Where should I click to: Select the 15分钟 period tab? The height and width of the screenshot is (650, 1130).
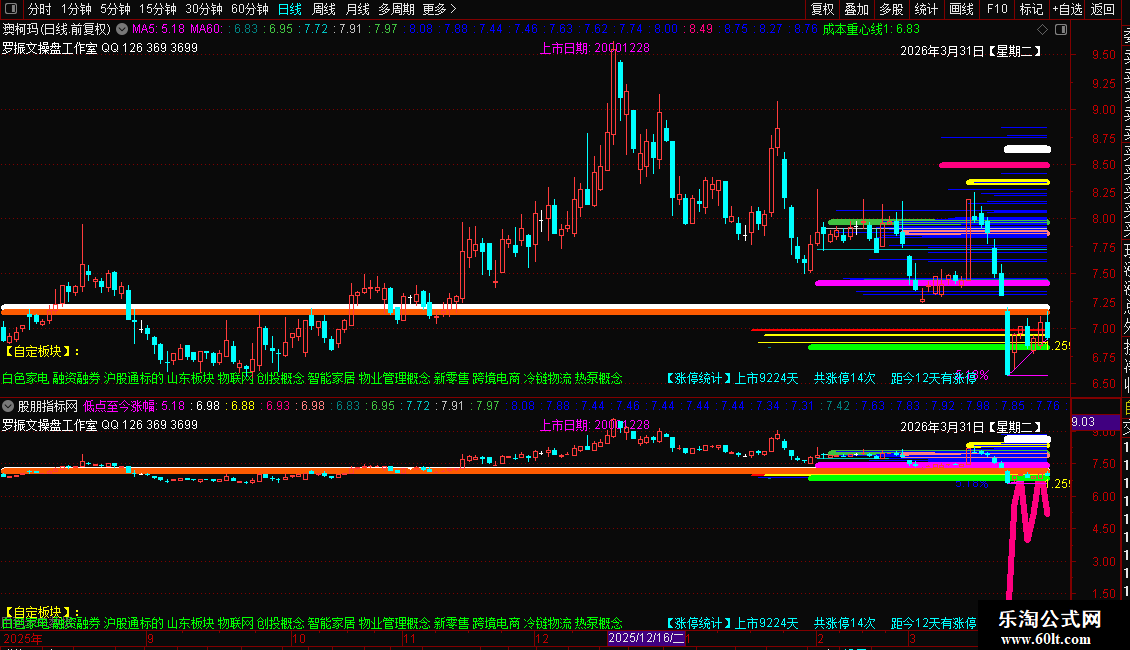(158, 9)
